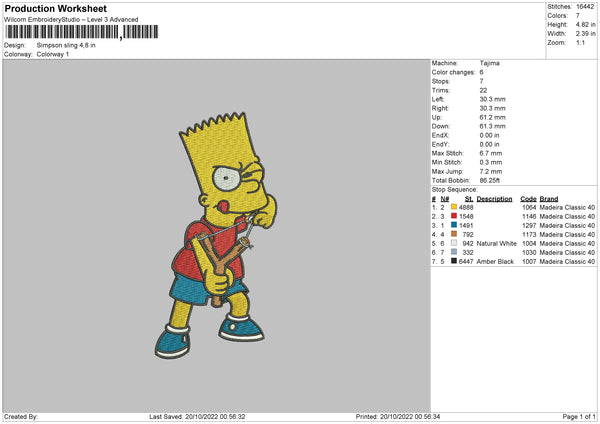Click the blue thread swatch 1297
This screenshot has height=424, width=600.
point(454,225)
